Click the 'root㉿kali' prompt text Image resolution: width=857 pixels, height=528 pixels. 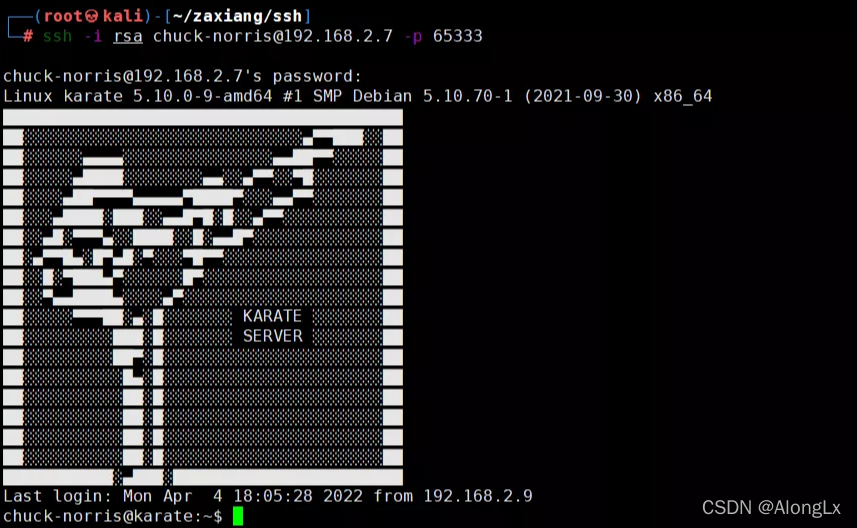(93, 16)
